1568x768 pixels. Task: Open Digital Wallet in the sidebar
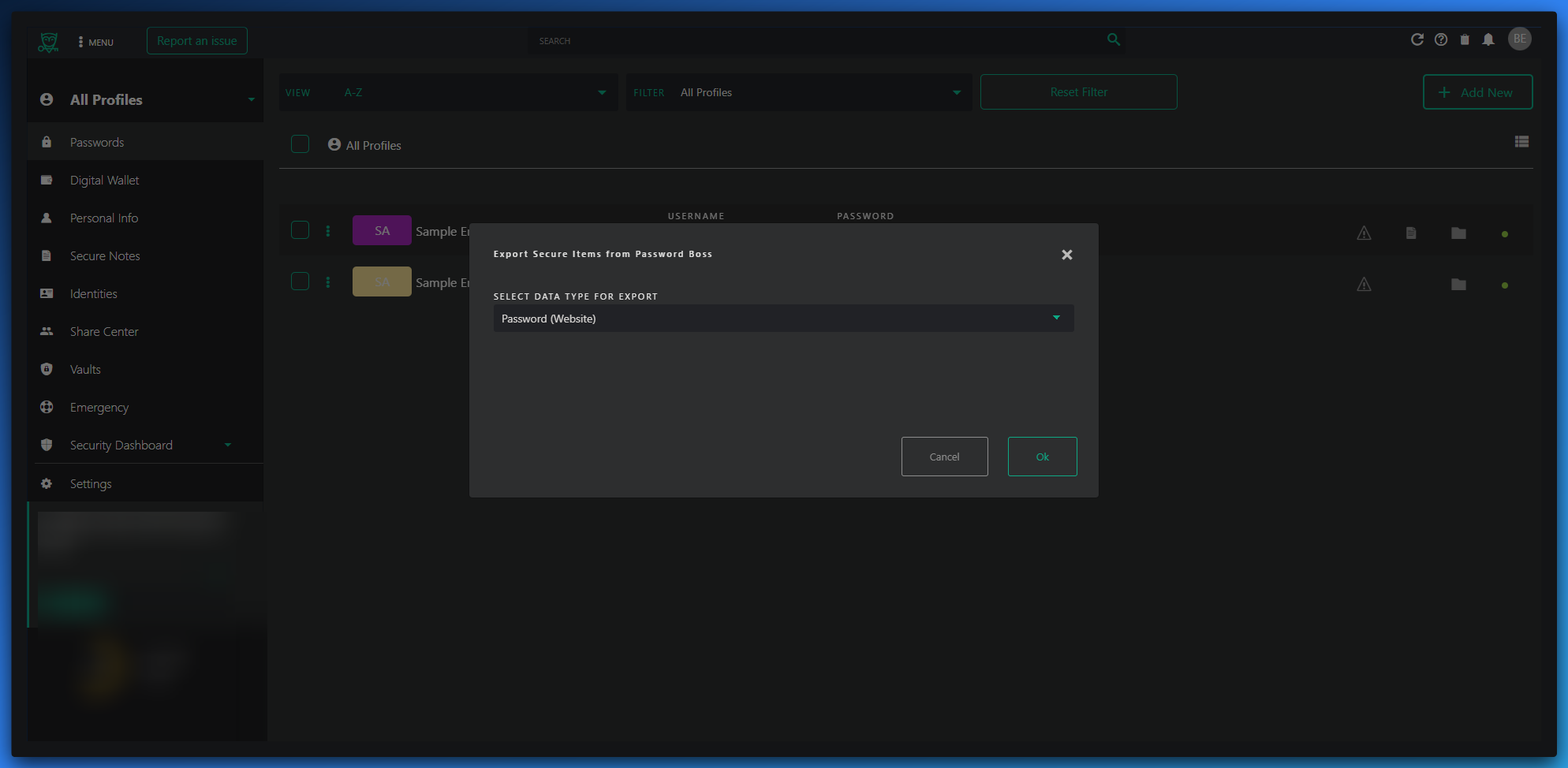[x=104, y=181]
